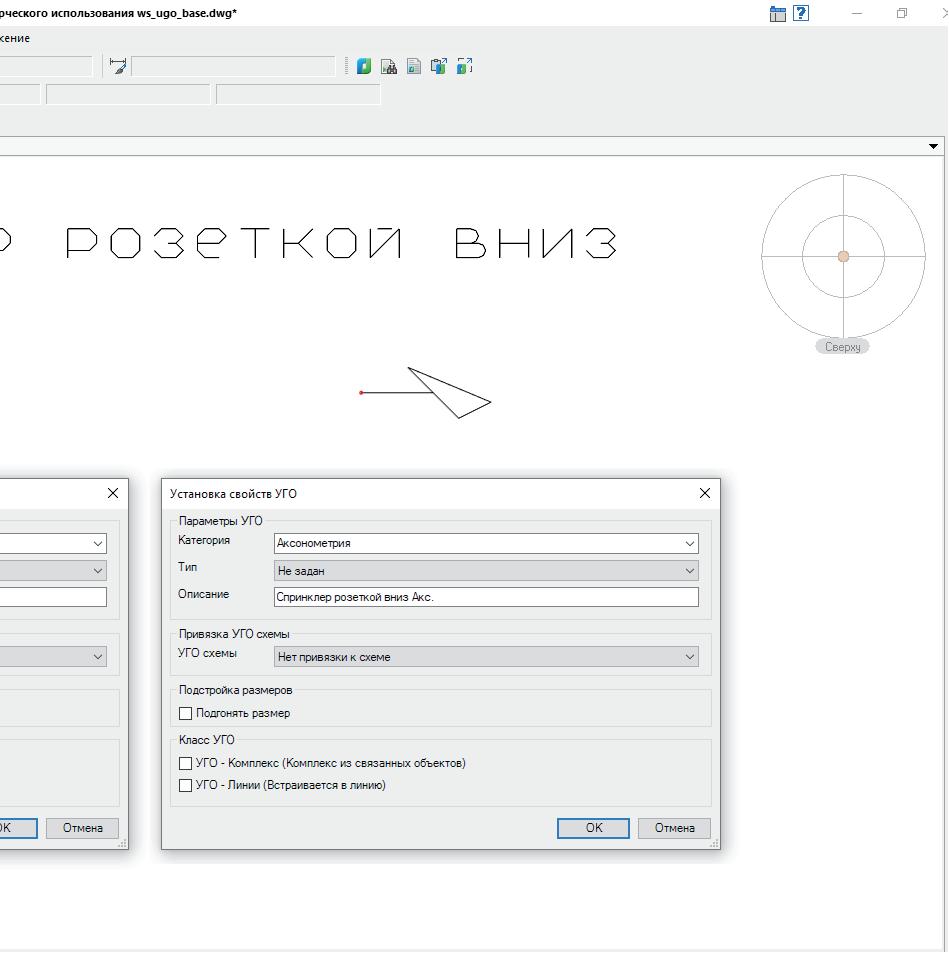Click the view compass center dot
The height and width of the screenshot is (953, 949).
coord(843,256)
